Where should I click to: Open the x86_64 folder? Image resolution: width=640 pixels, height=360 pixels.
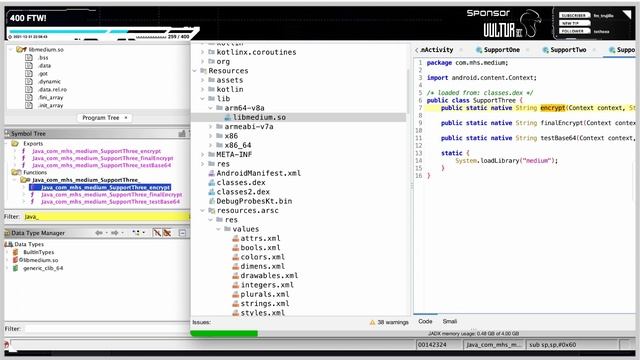(238, 145)
